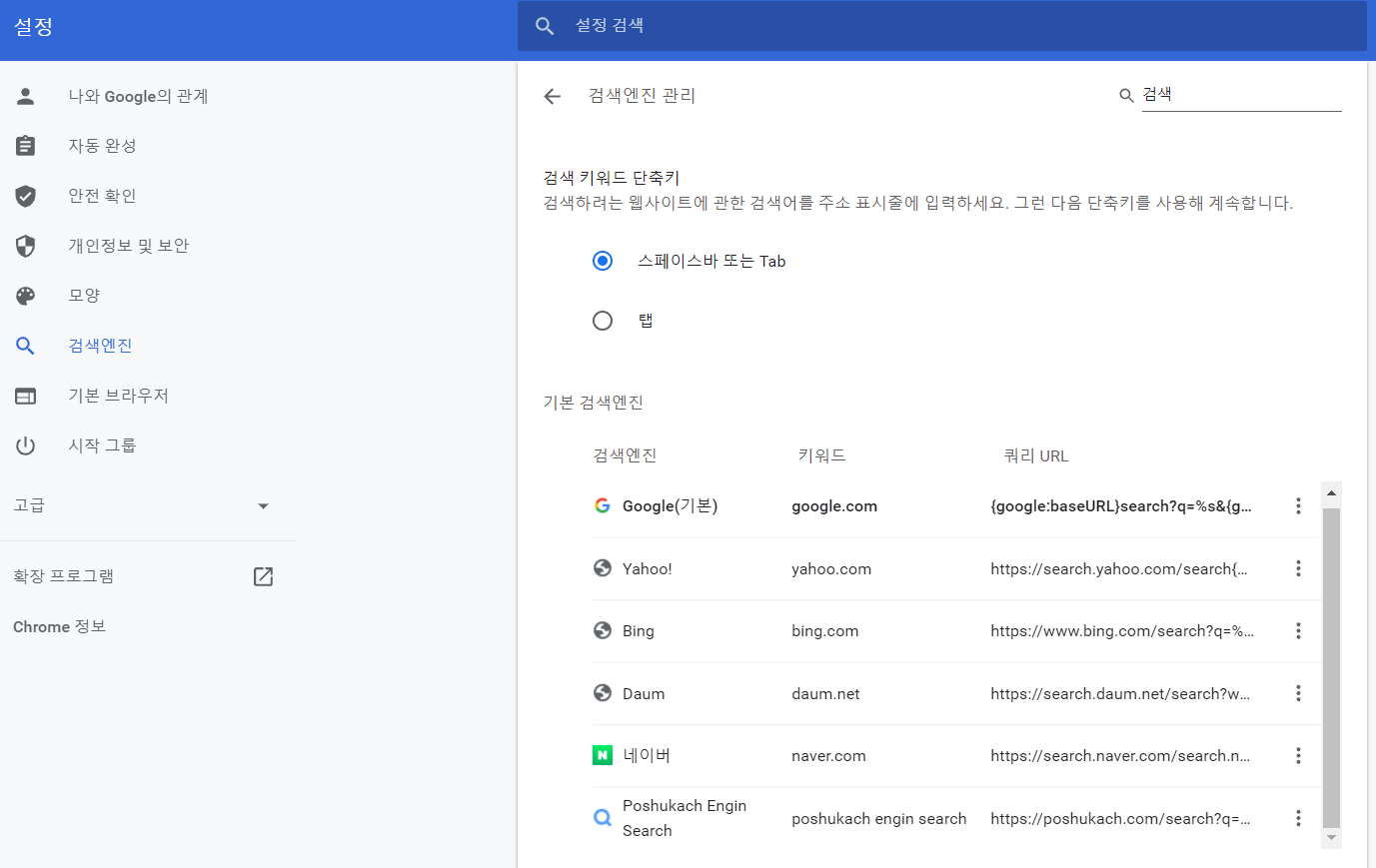
Task: Click the daum.net keyword cell
Action: pos(825,693)
